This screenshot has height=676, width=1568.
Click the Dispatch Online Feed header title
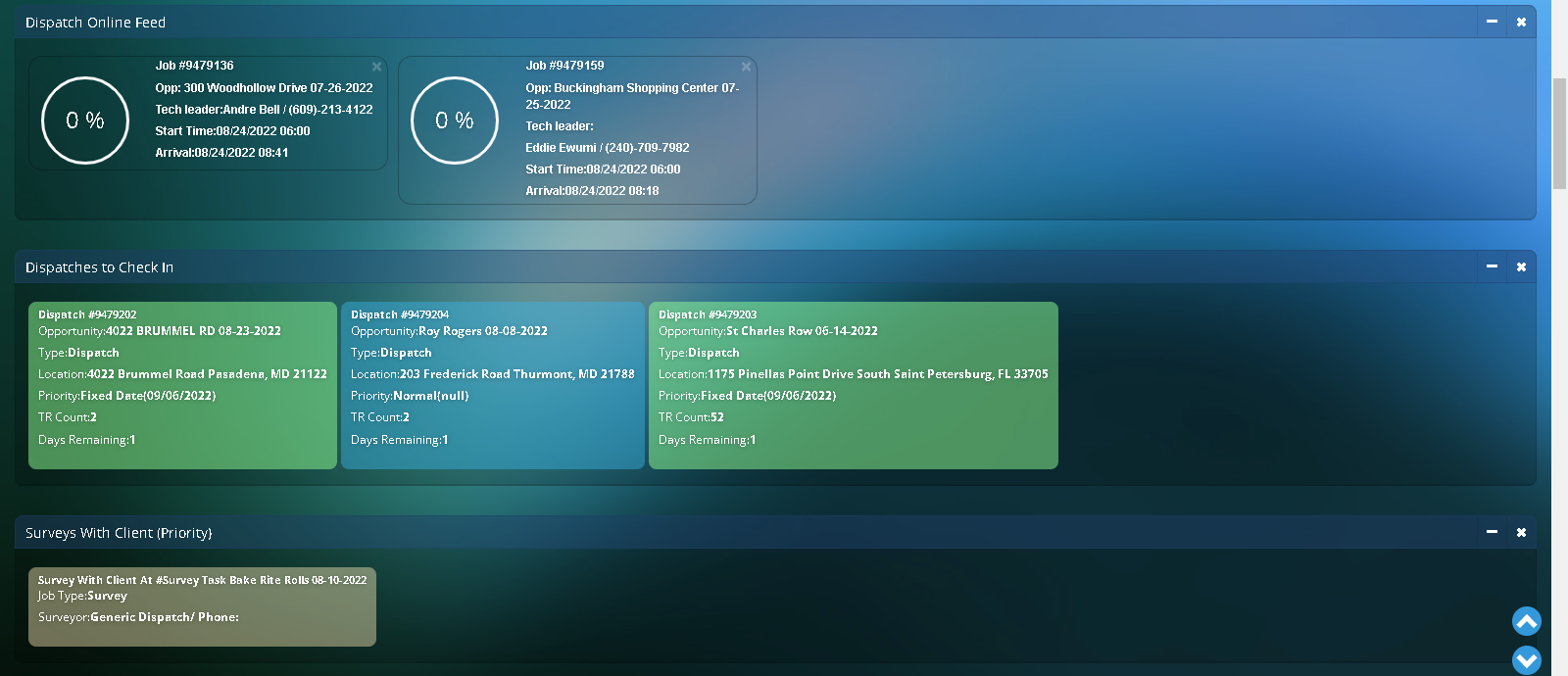(95, 23)
